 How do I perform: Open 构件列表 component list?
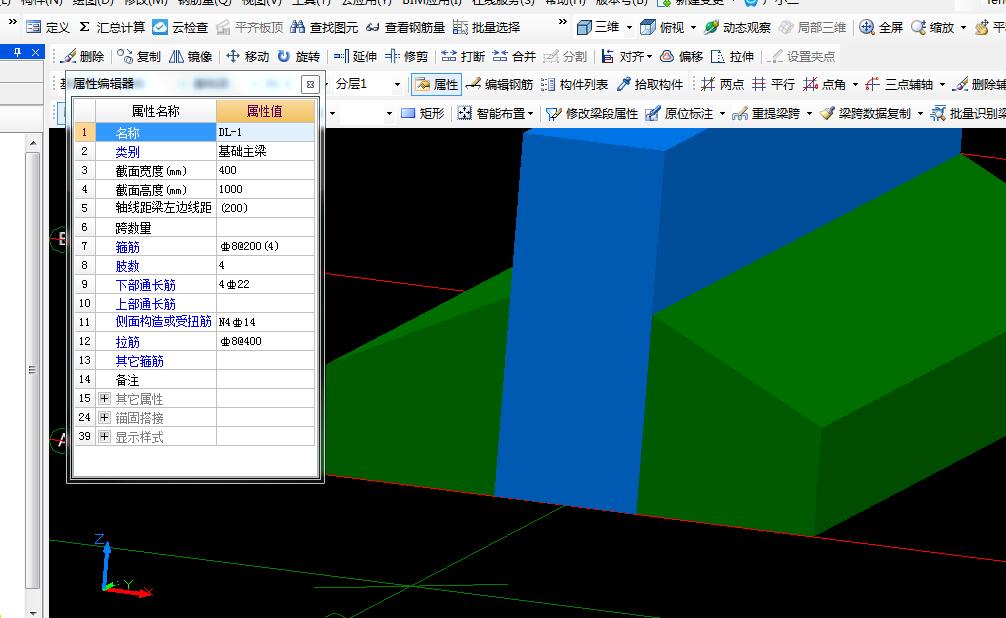click(x=574, y=84)
